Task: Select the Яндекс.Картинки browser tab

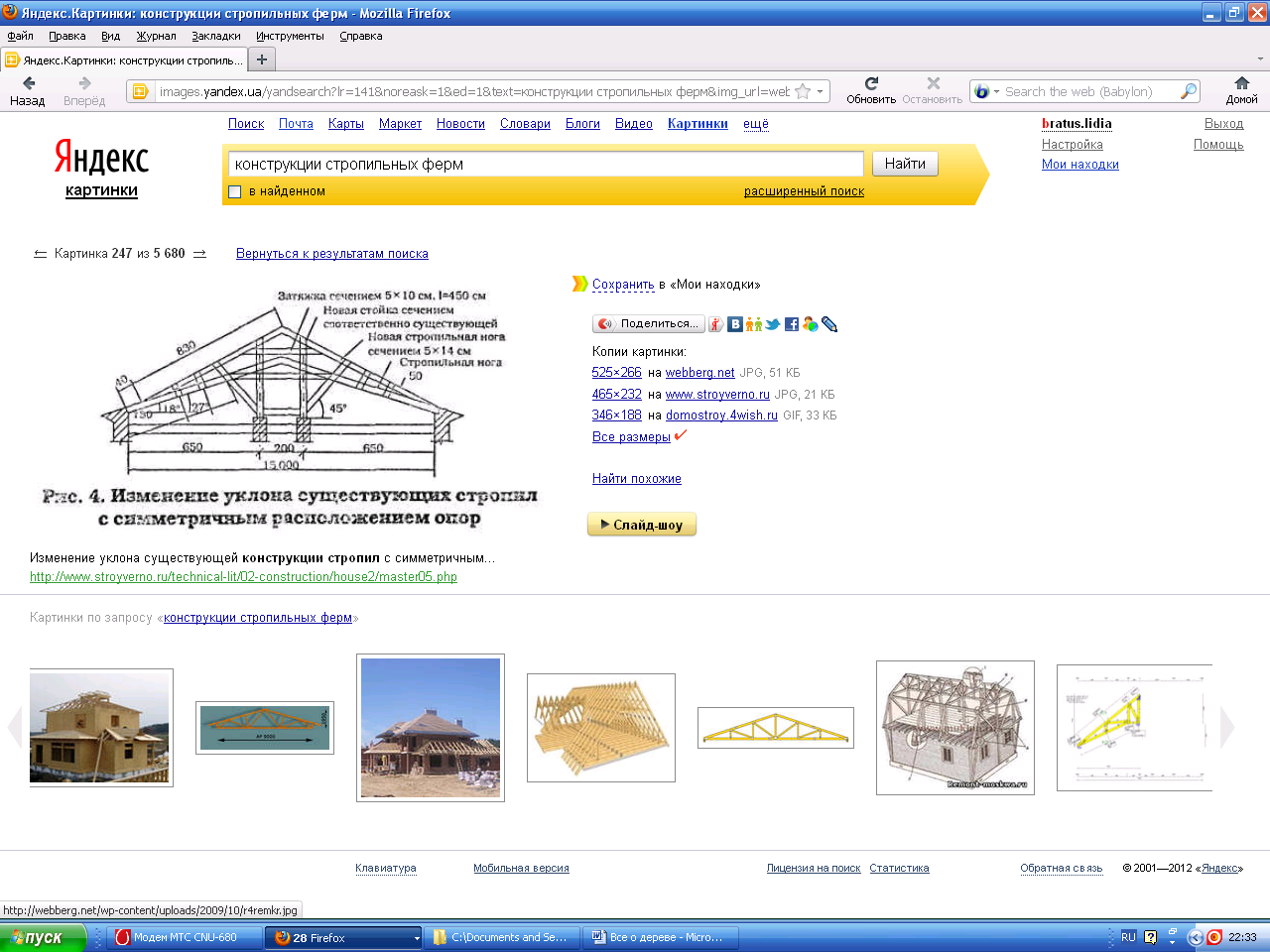Action: click(124, 60)
